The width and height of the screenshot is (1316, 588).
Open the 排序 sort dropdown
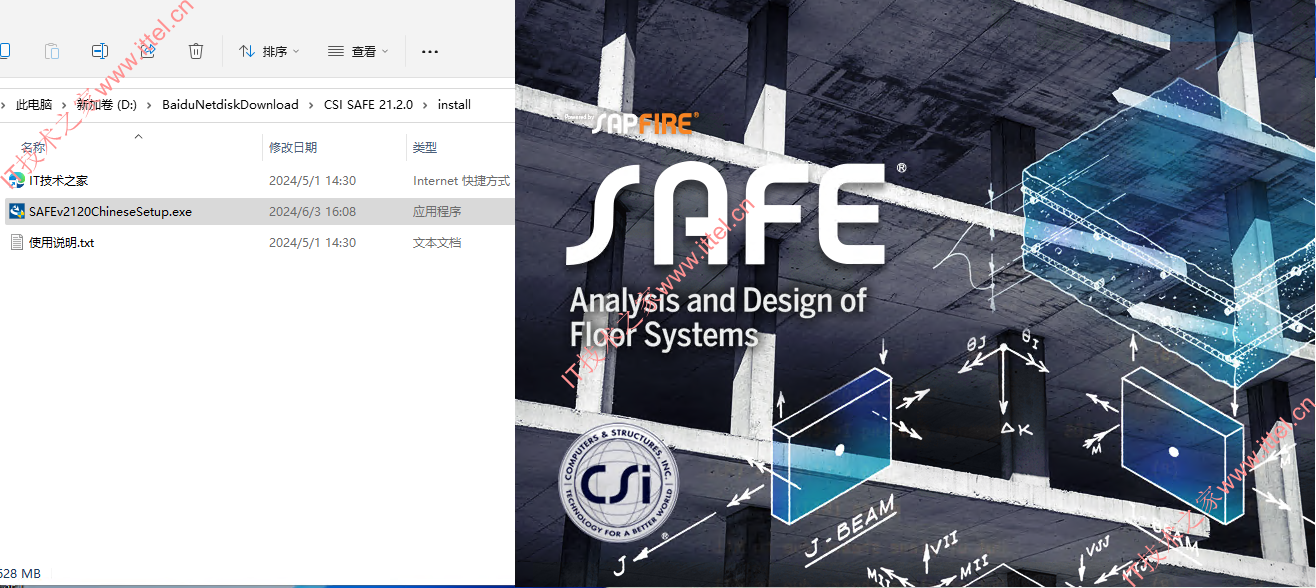(269, 51)
